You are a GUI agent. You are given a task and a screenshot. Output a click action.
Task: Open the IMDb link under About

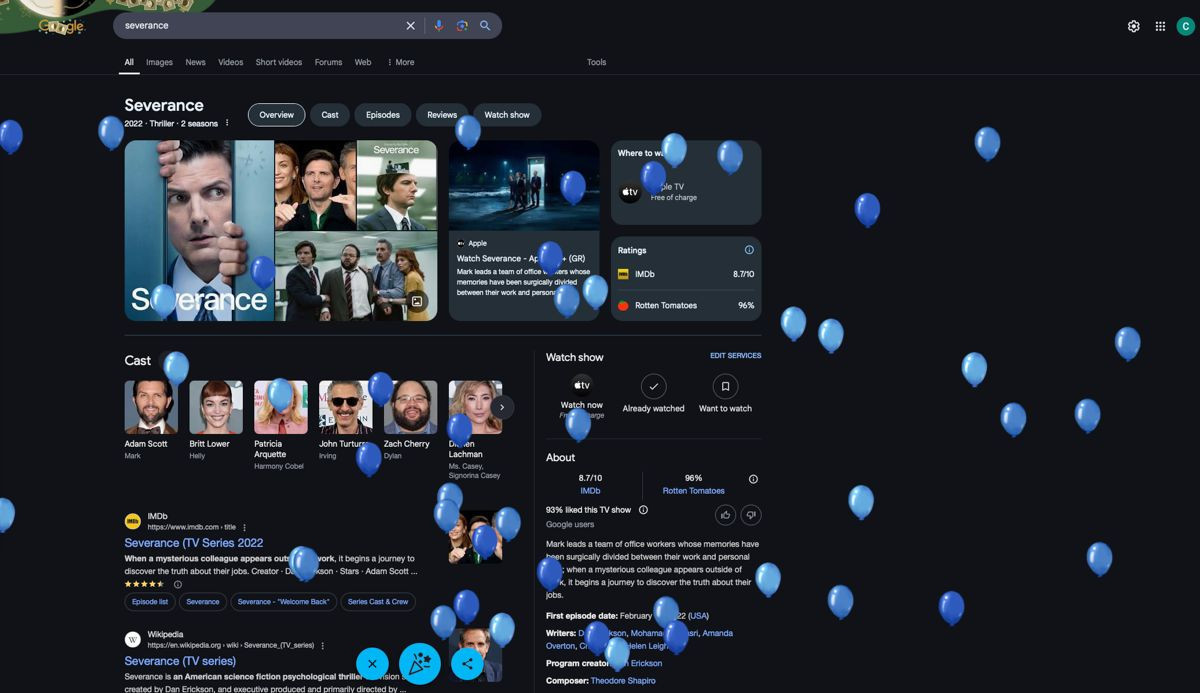(590, 491)
